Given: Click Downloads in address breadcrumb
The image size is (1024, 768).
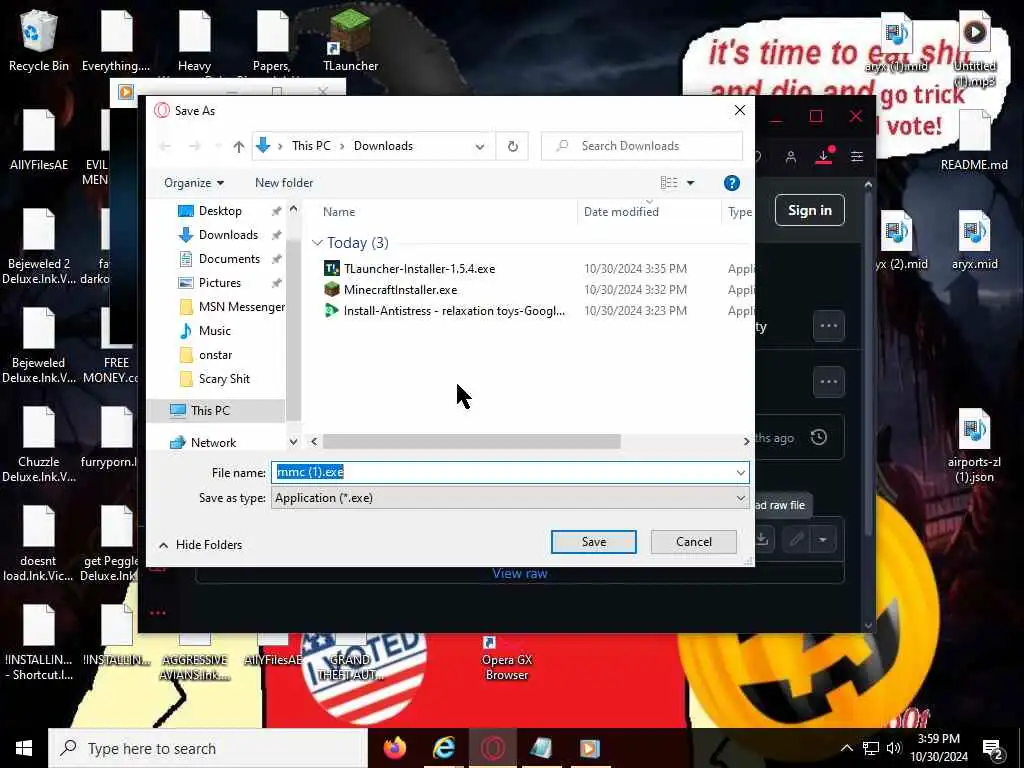Looking at the screenshot, I should [383, 146].
